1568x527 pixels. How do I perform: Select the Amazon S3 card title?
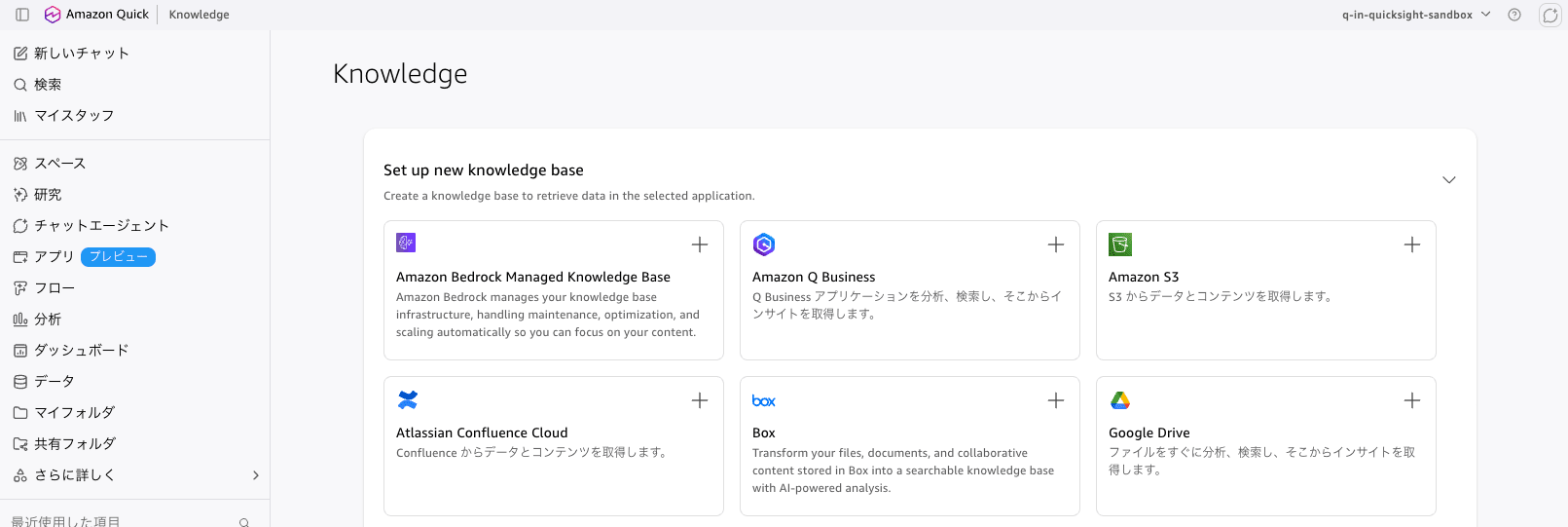[1144, 278]
